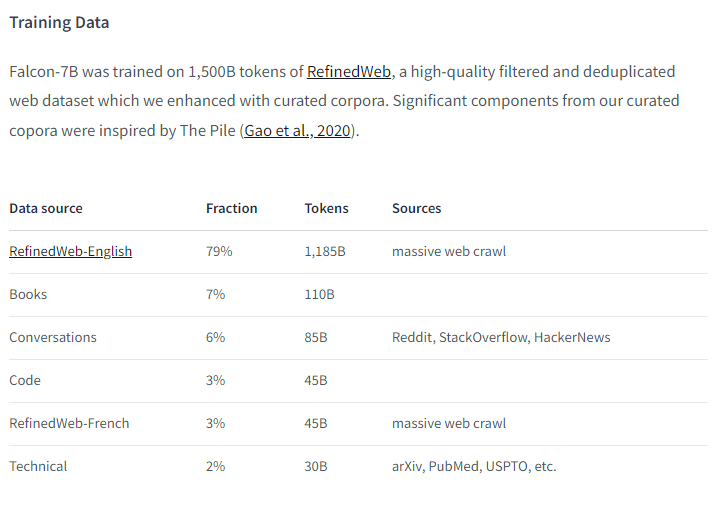Viewport: 716px width, 517px height.
Task: Click the 6% fraction cell
Action: pos(216,337)
